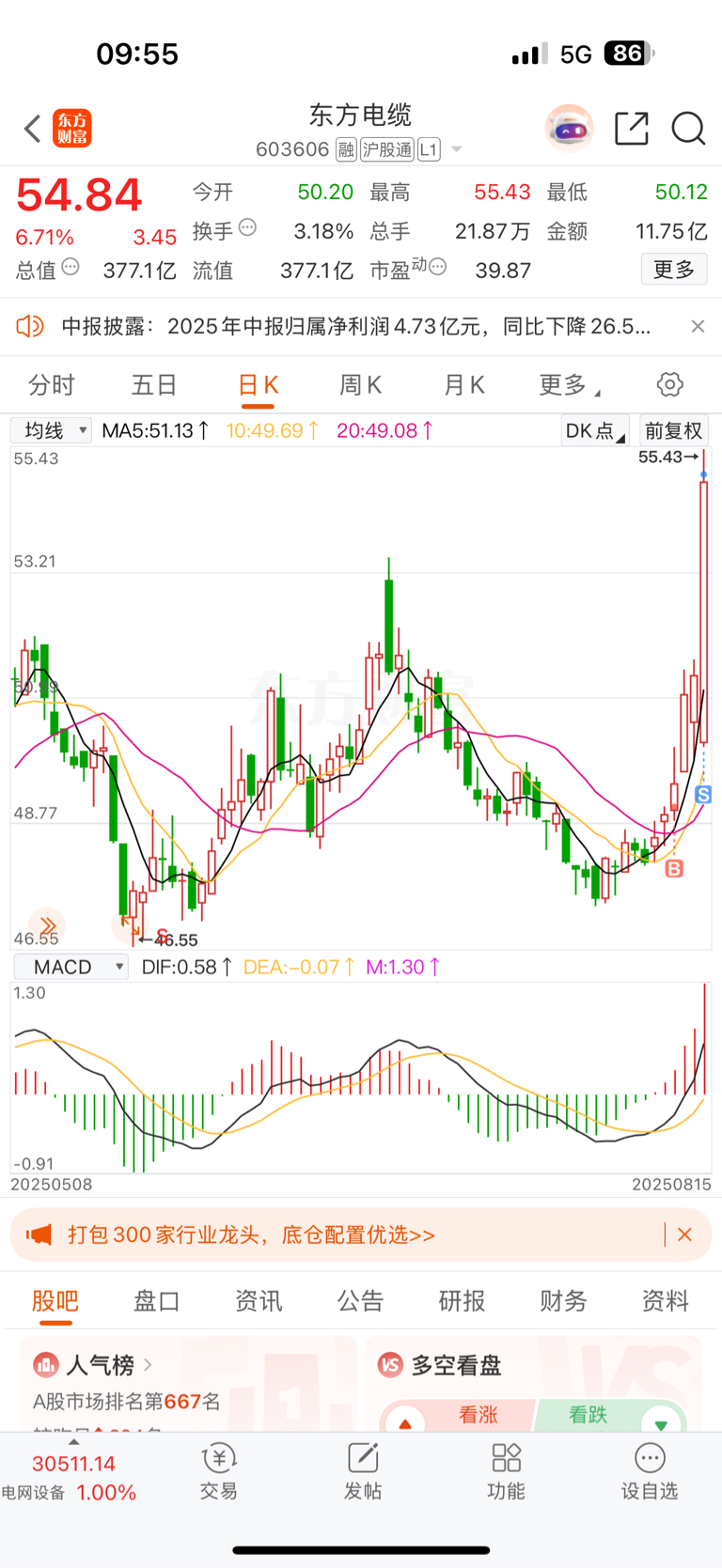This screenshot has height=1568, width=722.
Task: Open the 均线 indicator dropdown
Action: pos(51,430)
